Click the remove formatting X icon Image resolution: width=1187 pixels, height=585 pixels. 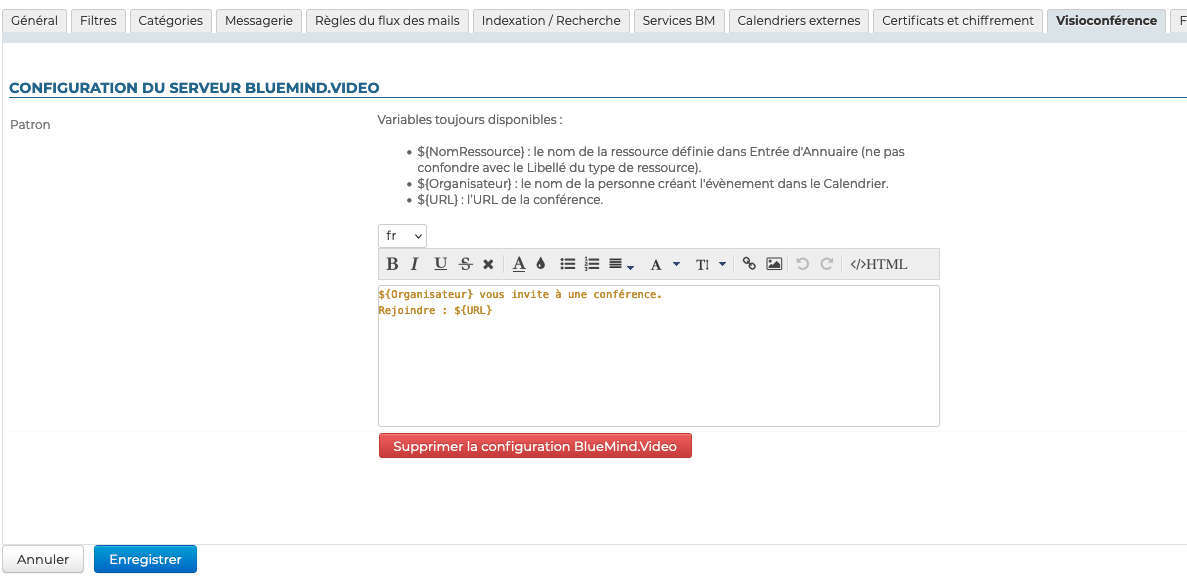[488, 264]
